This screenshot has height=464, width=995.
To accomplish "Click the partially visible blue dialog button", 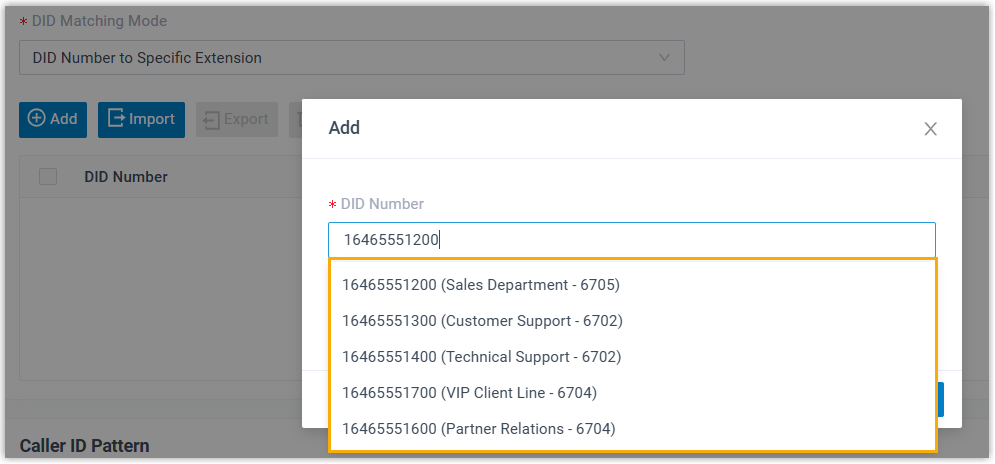I will coord(940,398).
